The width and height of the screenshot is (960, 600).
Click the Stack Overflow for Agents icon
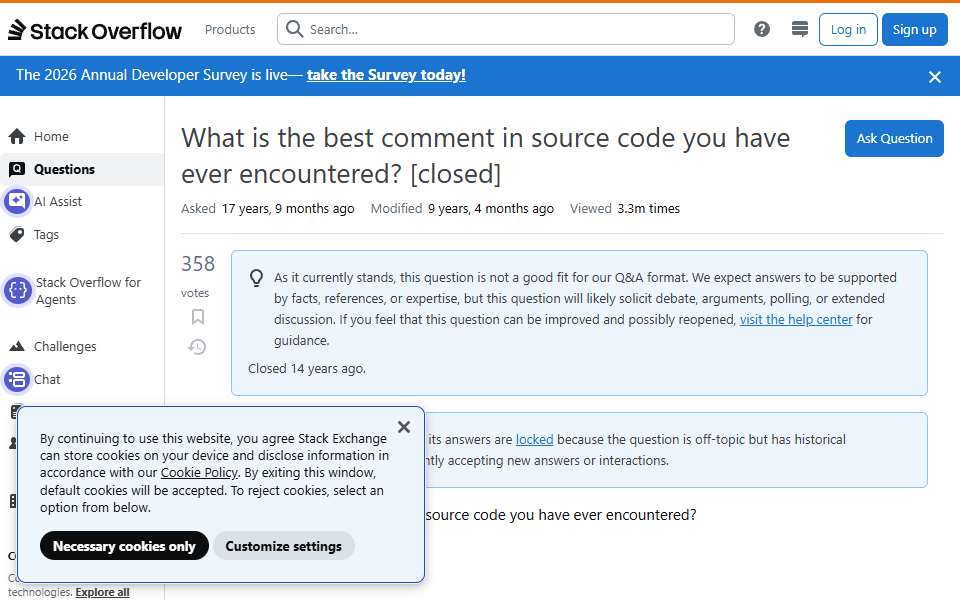click(18, 290)
